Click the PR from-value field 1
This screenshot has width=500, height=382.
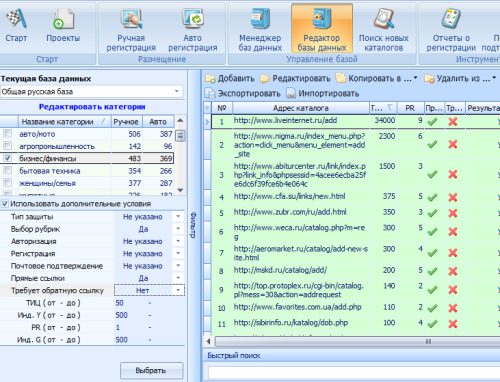pos(130,328)
